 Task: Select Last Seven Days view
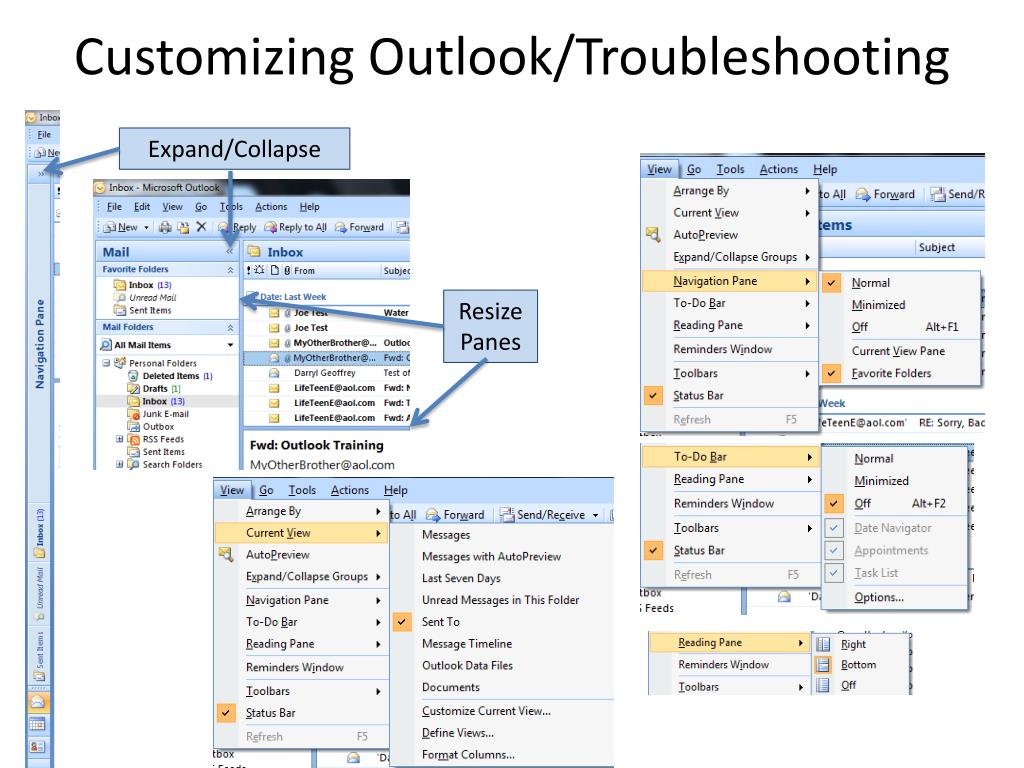pos(461,578)
